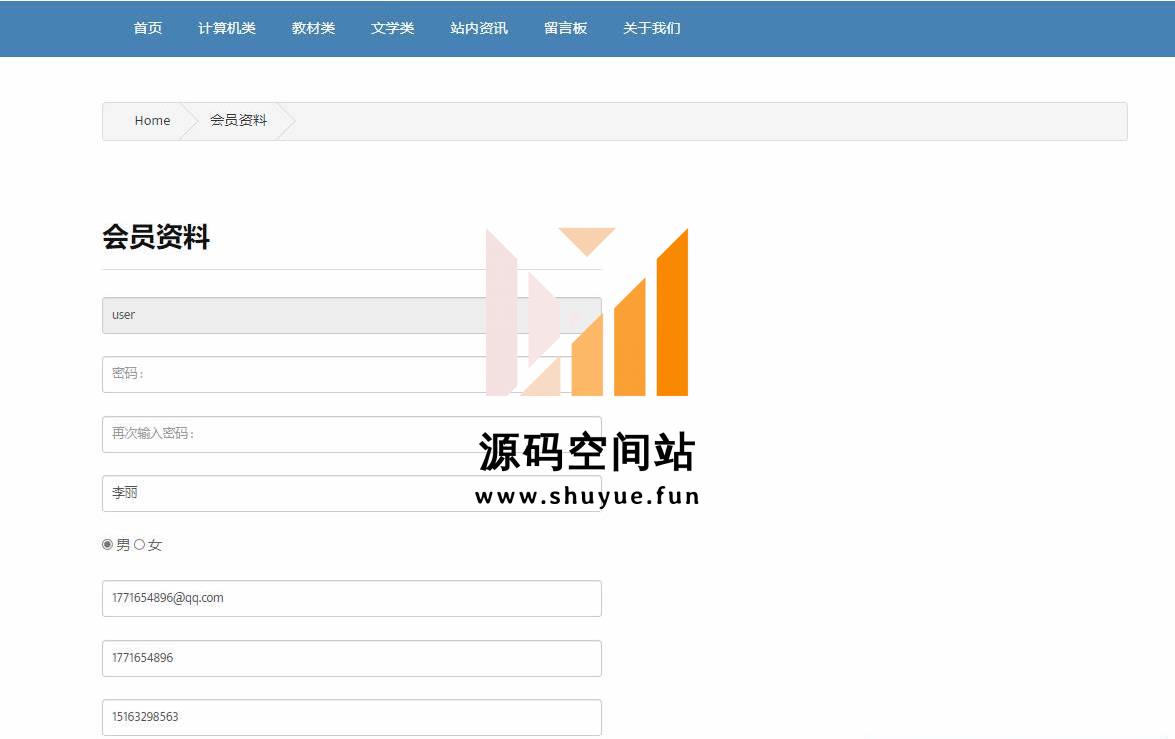Go to 教材类 category
The image size is (1175, 739).
click(x=313, y=28)
